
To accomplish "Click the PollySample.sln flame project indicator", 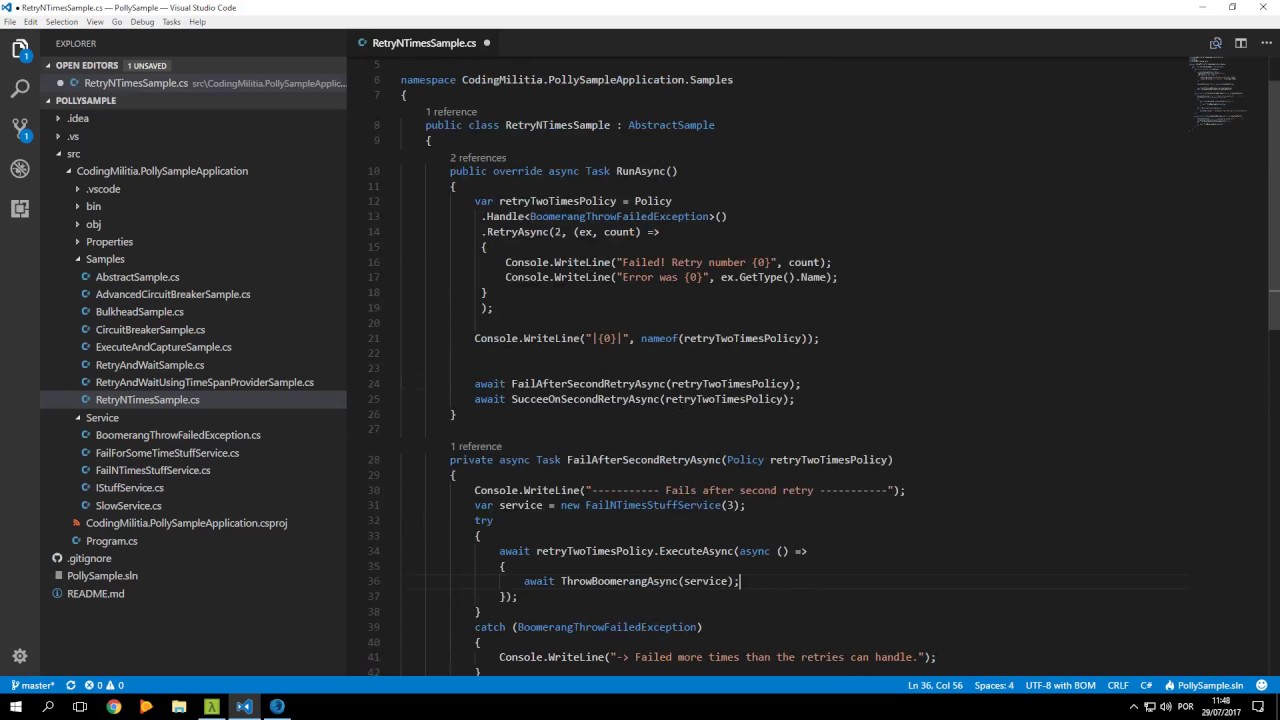I will [1204, 685].
